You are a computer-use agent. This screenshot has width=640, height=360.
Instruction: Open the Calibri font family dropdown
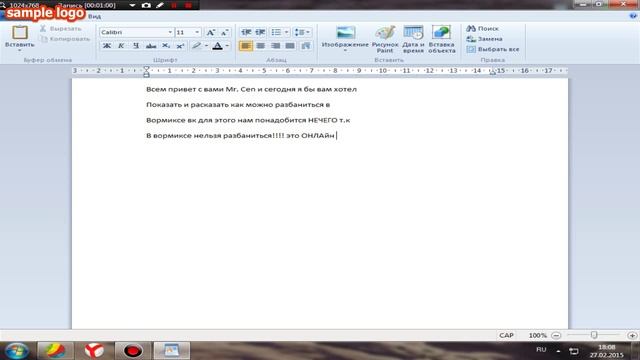pyautogui.click(x=170, y=32)
